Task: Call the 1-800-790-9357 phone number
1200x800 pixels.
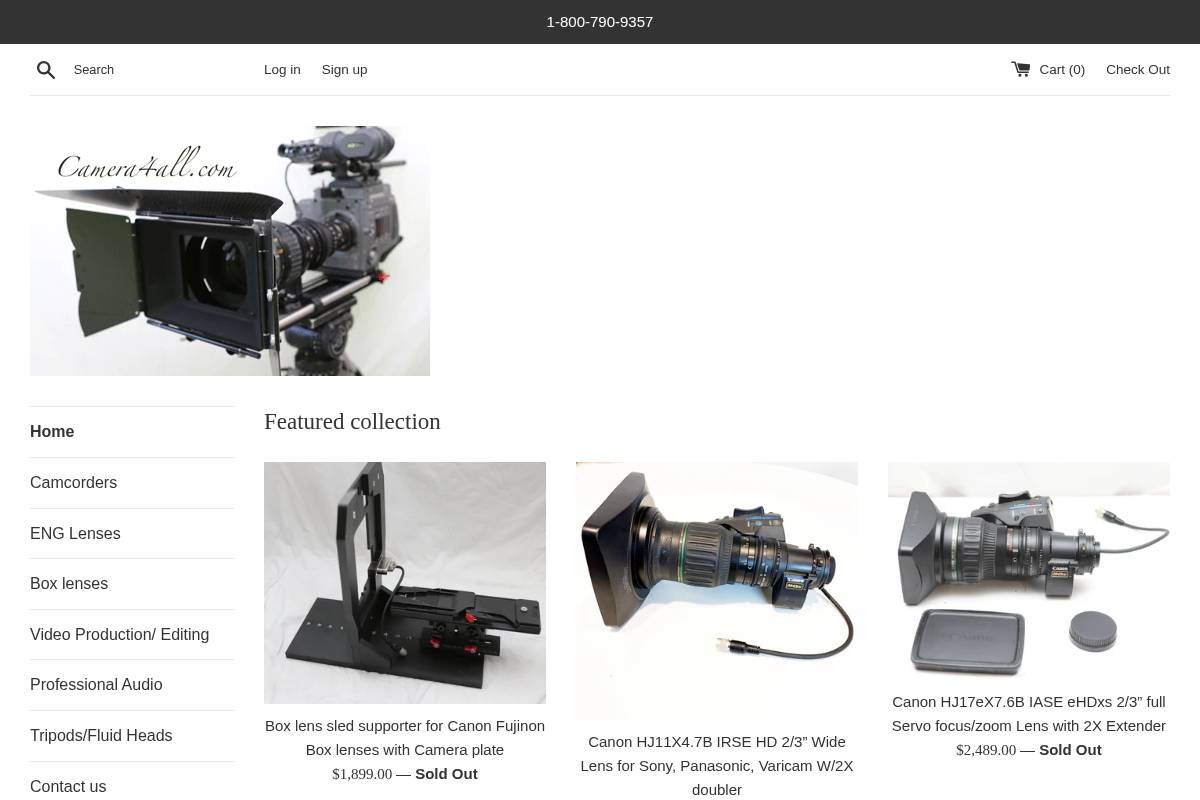Action: coord(599,21)
